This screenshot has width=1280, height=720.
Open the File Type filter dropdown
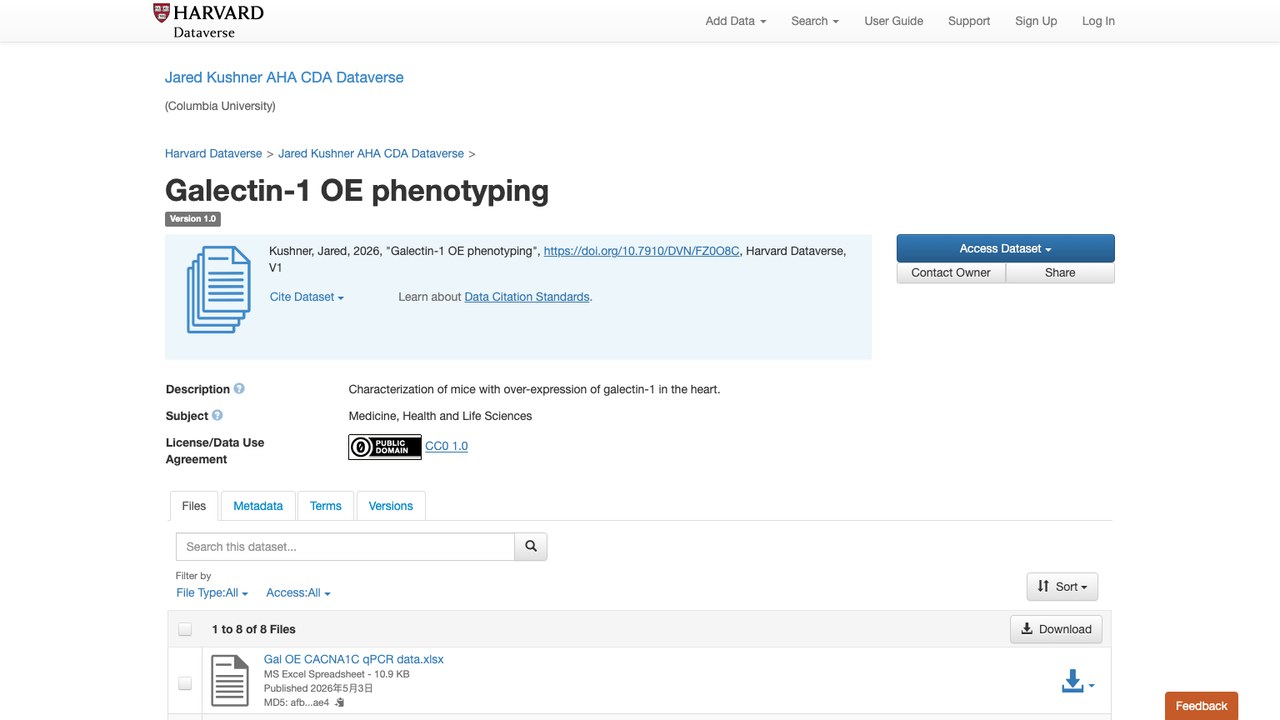(212, 593)
